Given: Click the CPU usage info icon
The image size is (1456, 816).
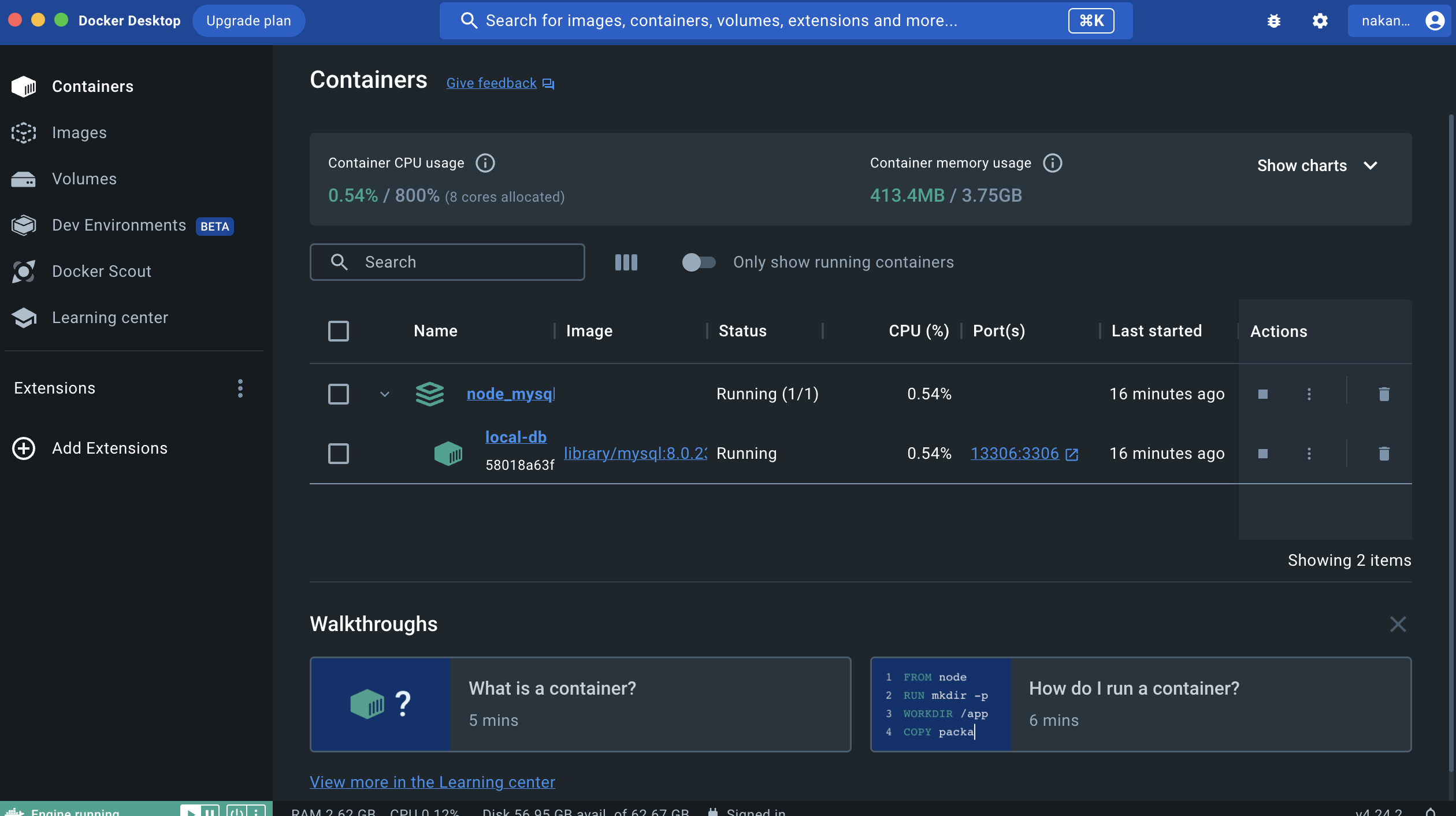Looking at the screenshot, I should tap(485, 163).
